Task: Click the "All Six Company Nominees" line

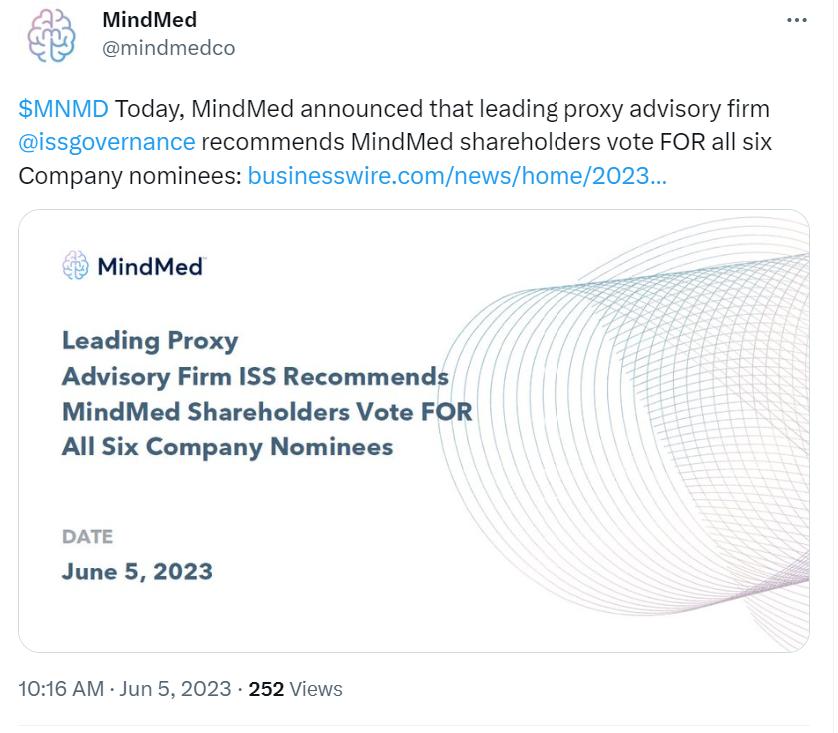Action: [227, 446]
